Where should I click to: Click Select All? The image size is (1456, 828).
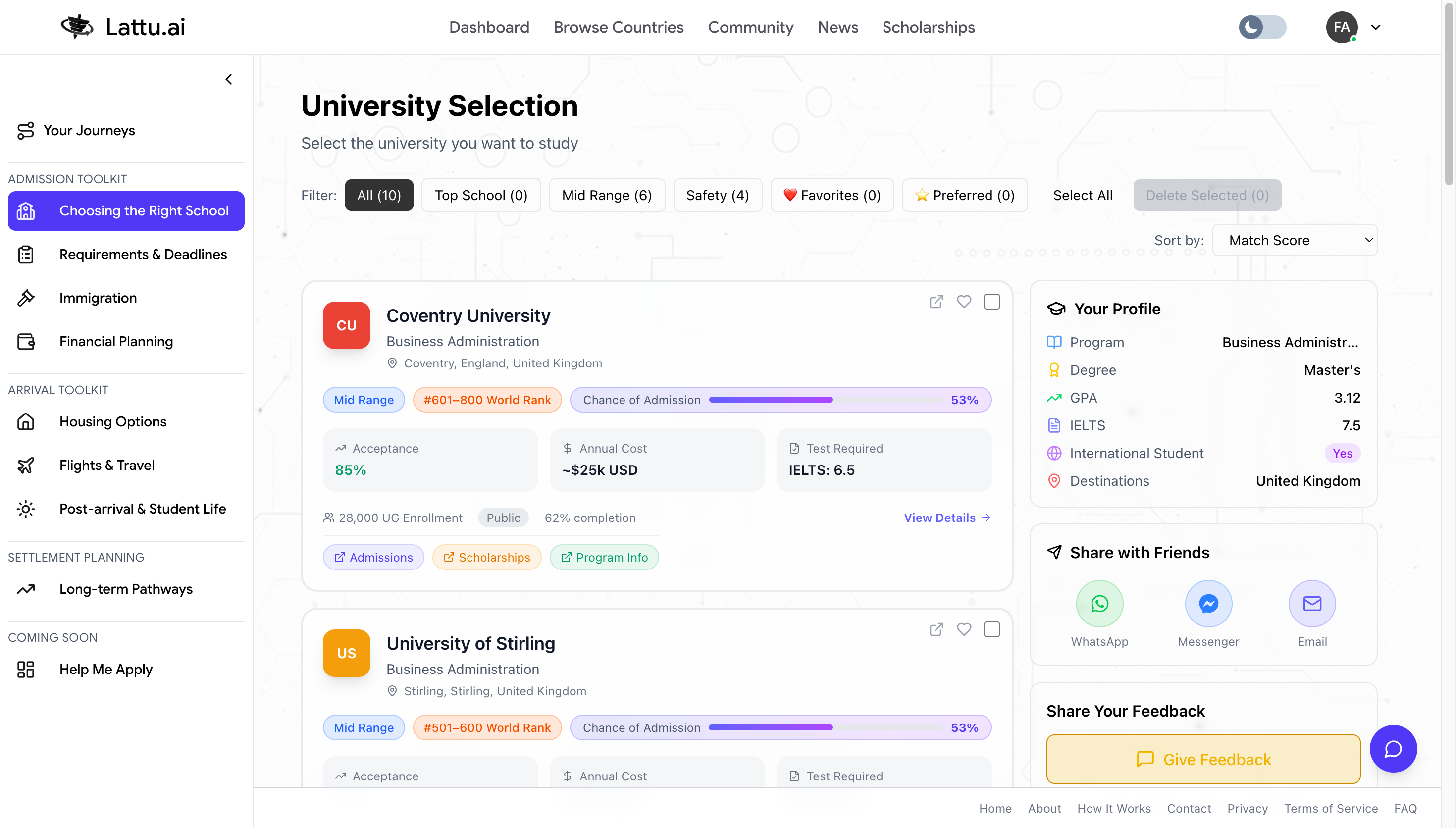(x=1083, y=195)
